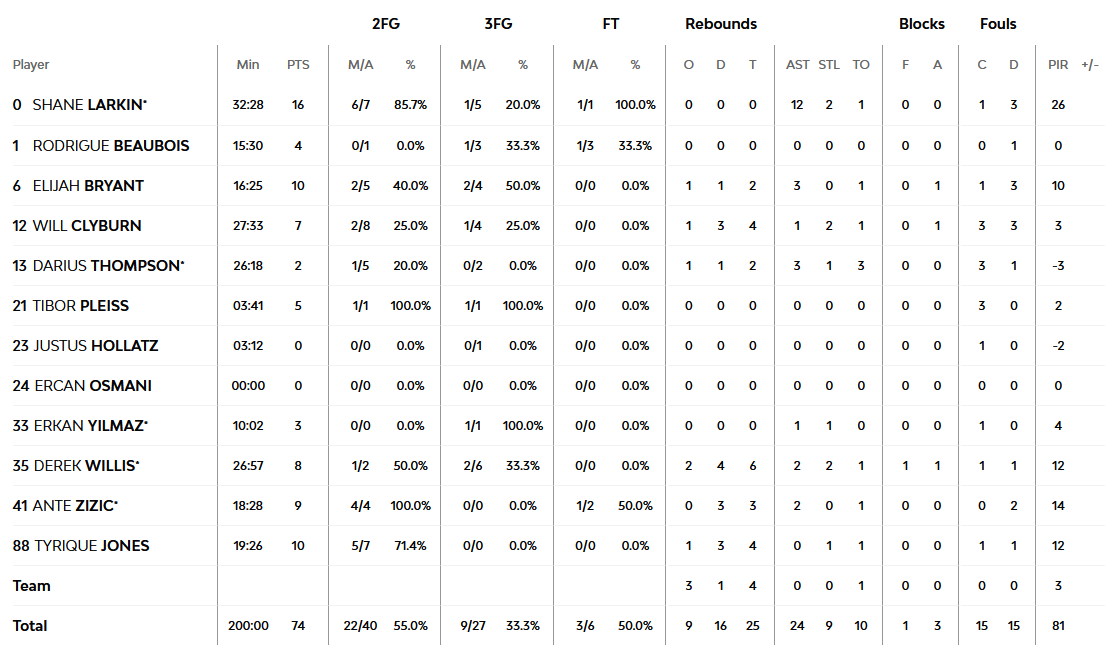Image resolution: width=1105 pixels, height=645 pixels.
Task: Select Justus Hollatz from the box score
Action: (95, 345)
